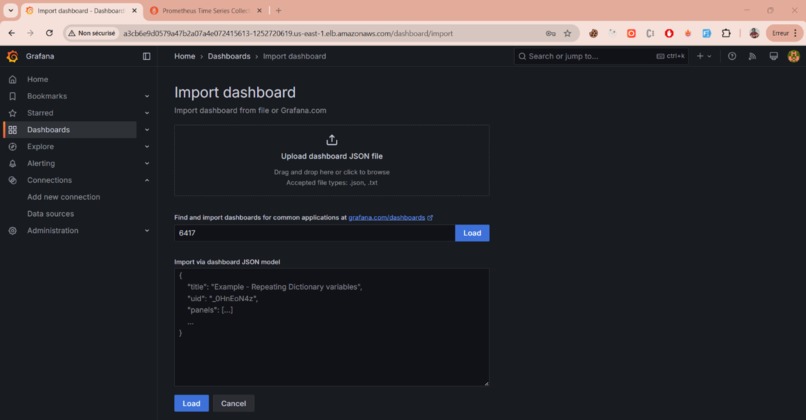Click the red Opera-style extension icon
Screen dimensions: 806x420
(x=669, y=33)
